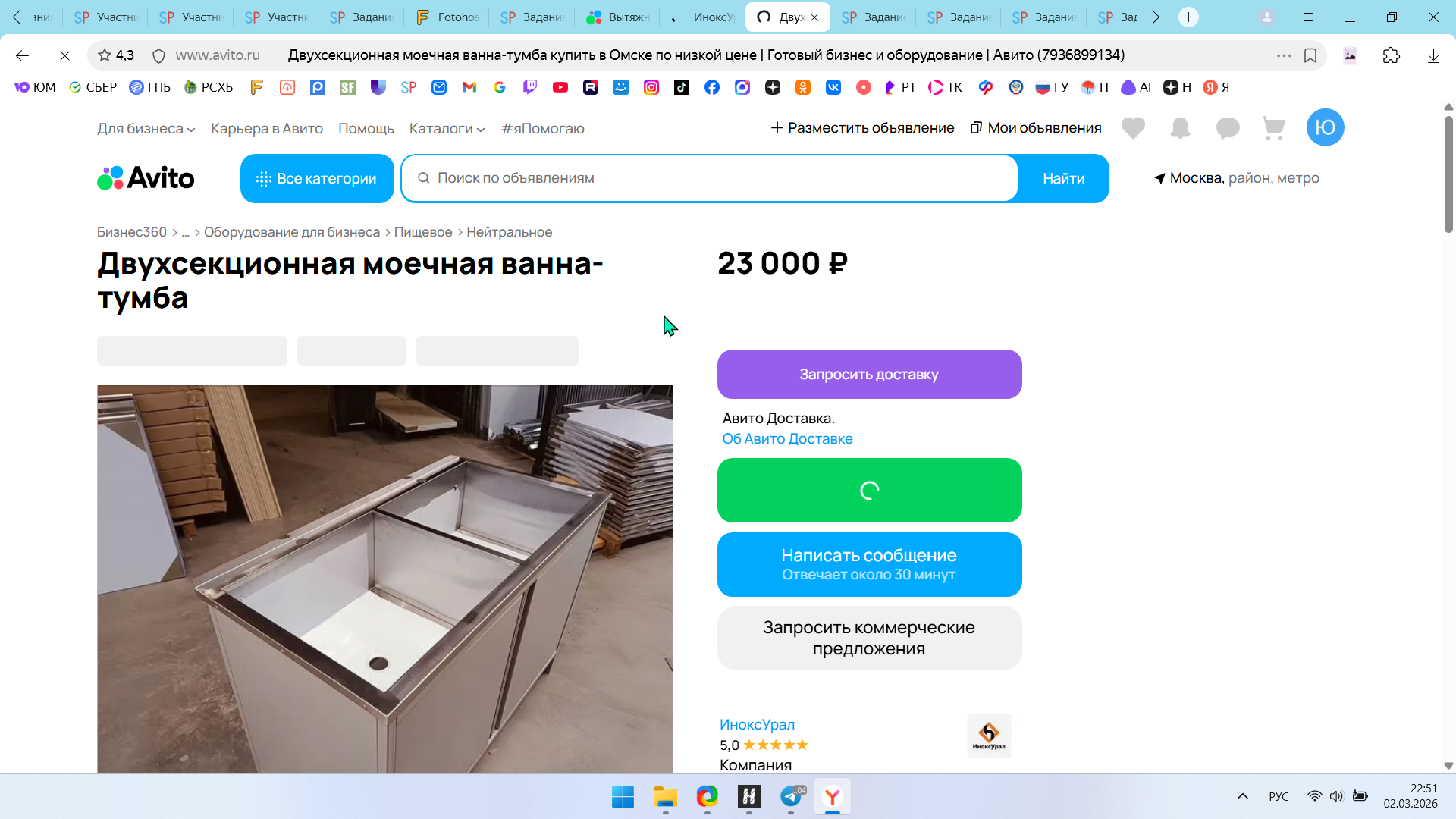Viewport: 1456px width, 819px height.
Task: Open notifications bell icon
Action: point(1180,128)
